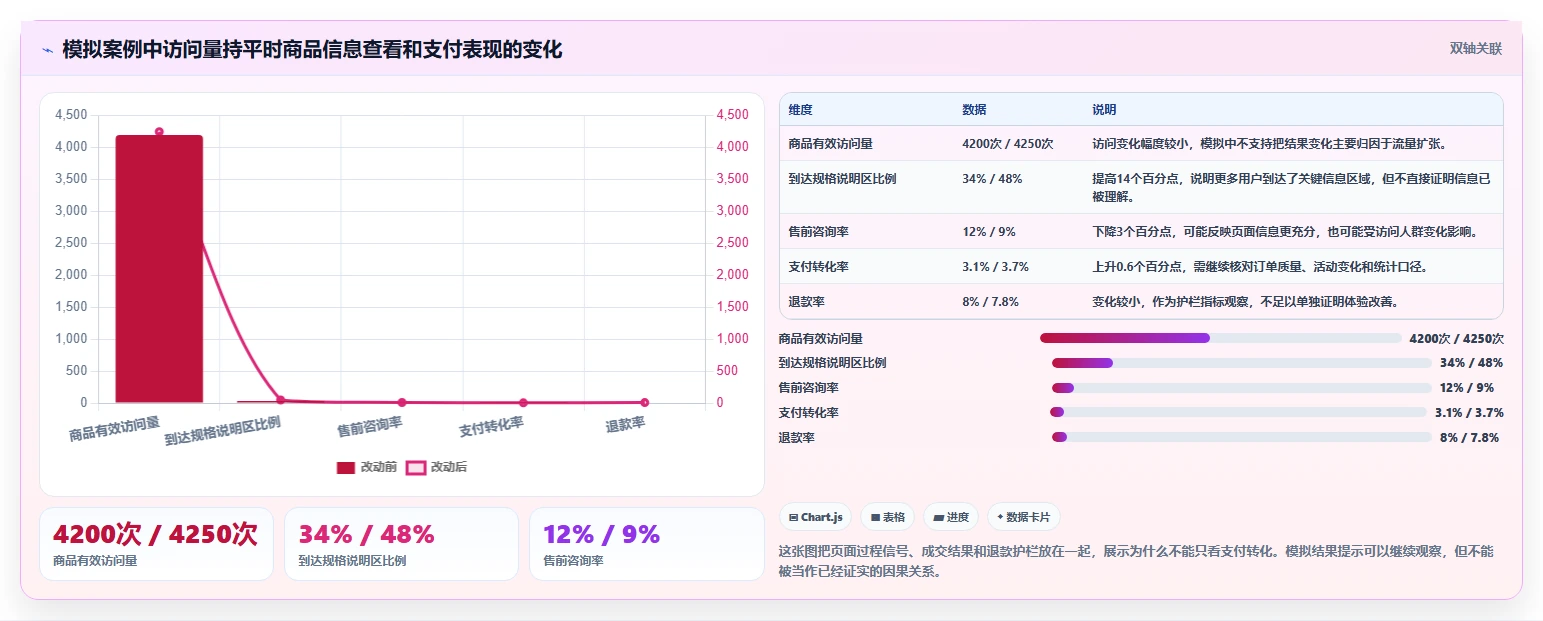The width and height of the screenshot is (1543, 621).
Task: Click the line point at 售前咨询率
Action: (x=402, y=402)
